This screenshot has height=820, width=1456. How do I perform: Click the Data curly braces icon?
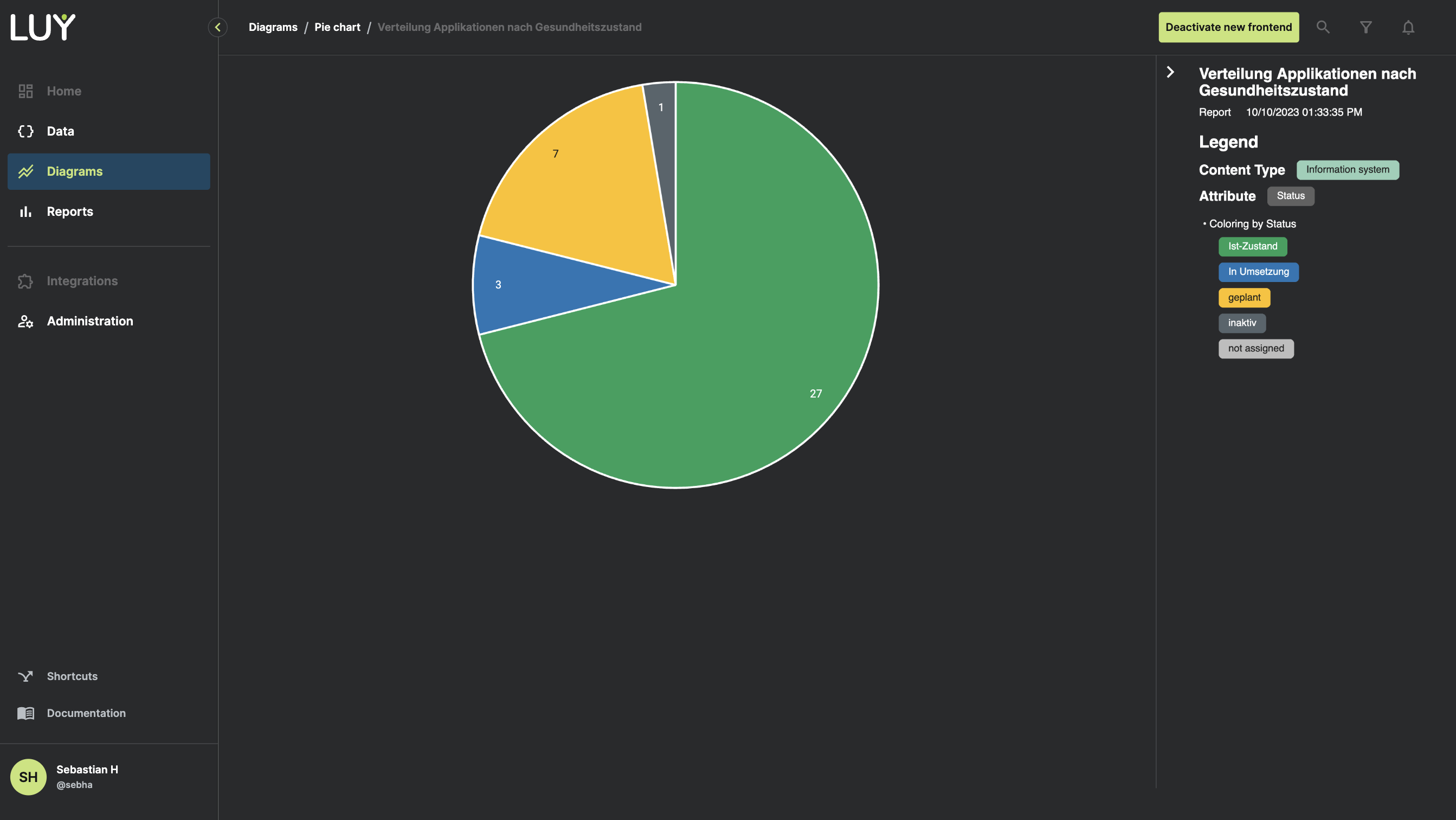tap(25, 131)
